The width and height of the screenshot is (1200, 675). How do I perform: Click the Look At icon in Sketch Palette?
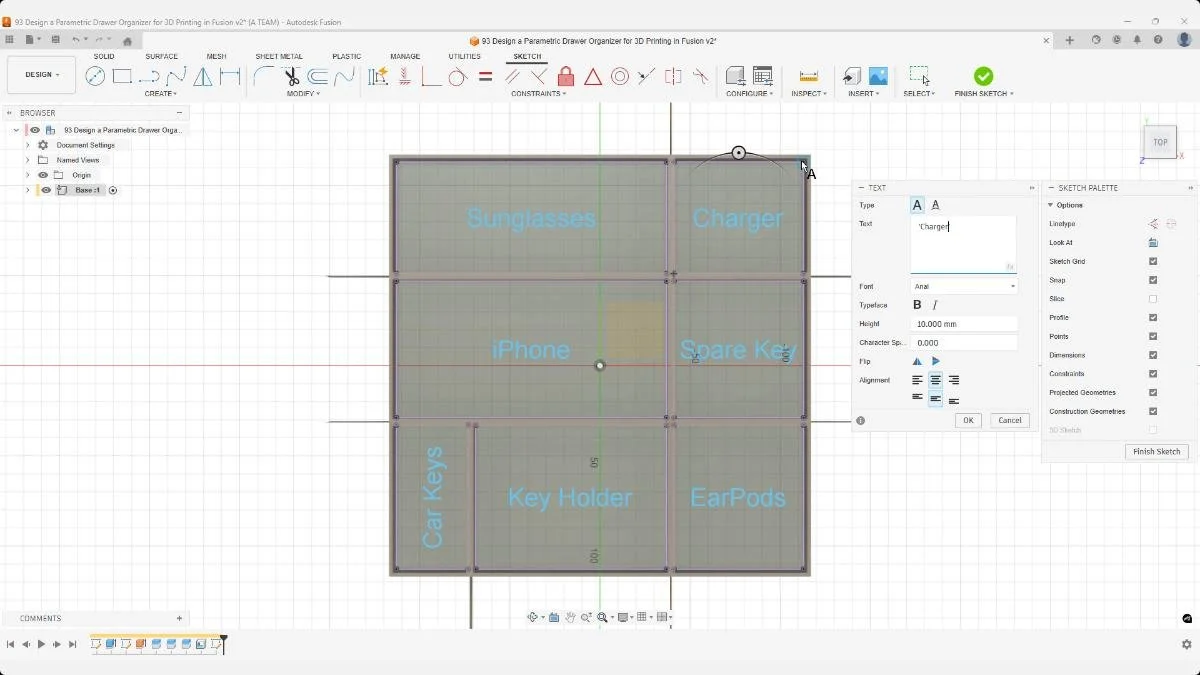click(1152, 242)
